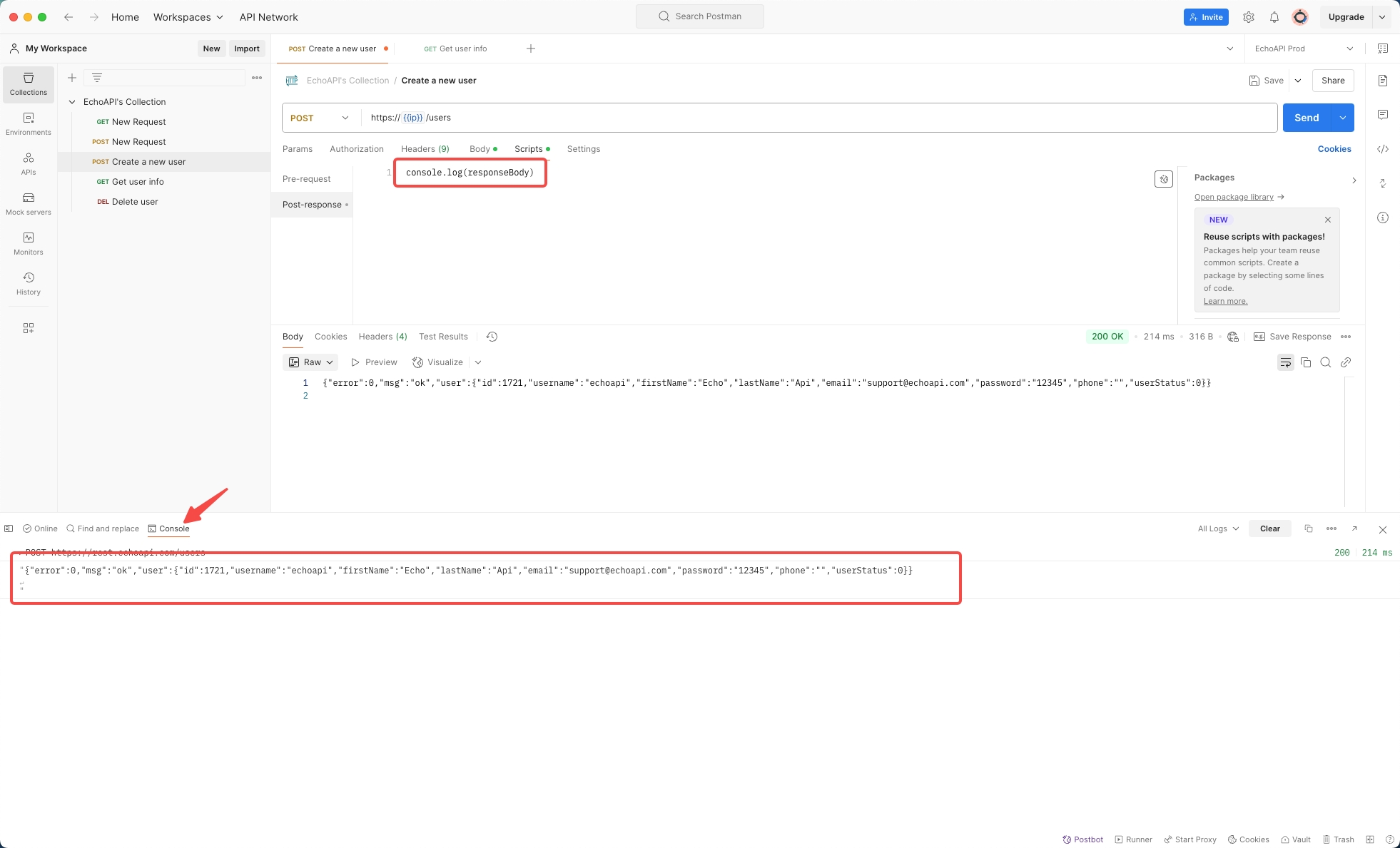1400x848 pixels.
Task: Open the Visualize options dropdown arrow
Action: click(x=478, y=362)
